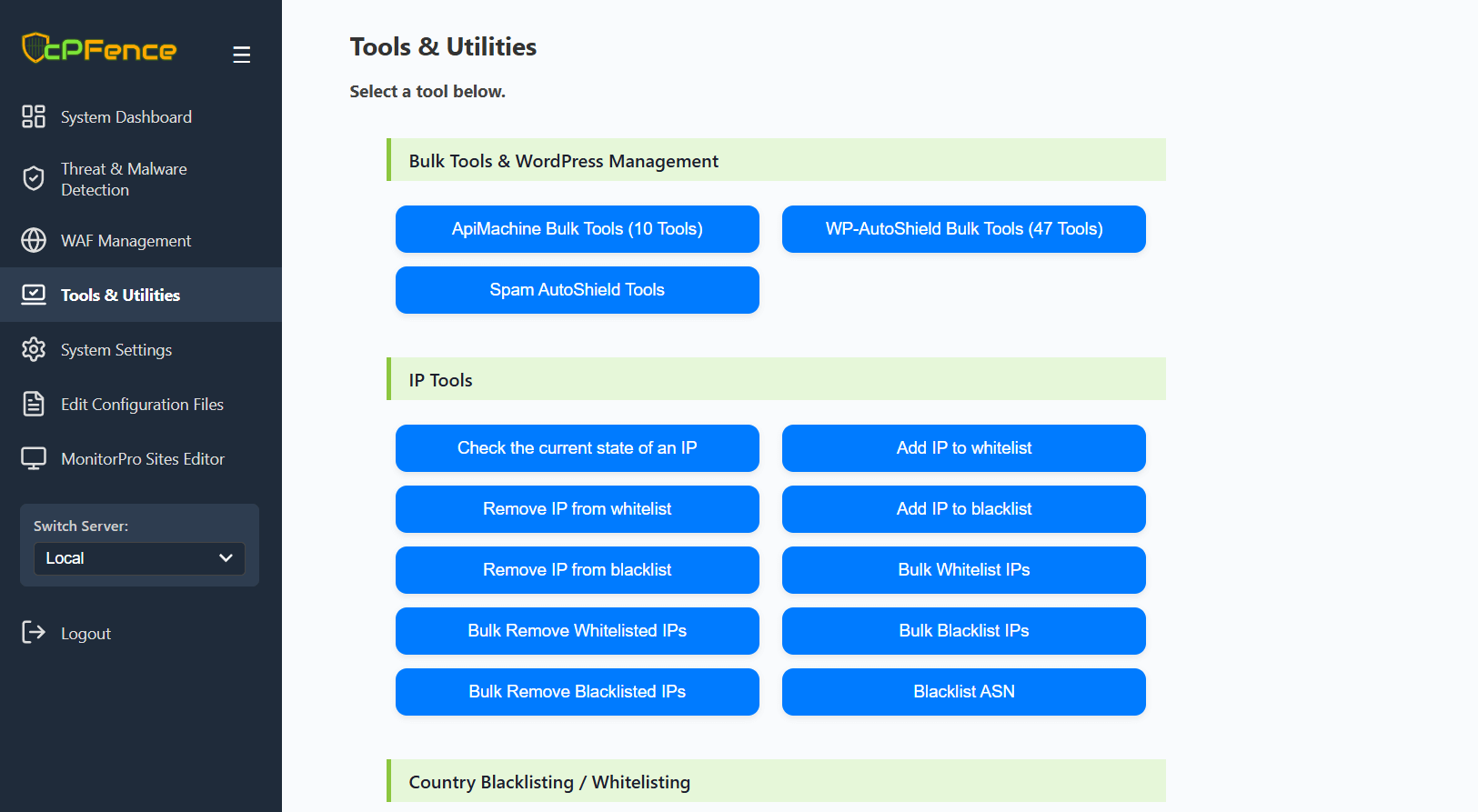Viewport: 1478px width, 812px height.
Task: Click Add IP to blacklist
Action: pos(964,509)
